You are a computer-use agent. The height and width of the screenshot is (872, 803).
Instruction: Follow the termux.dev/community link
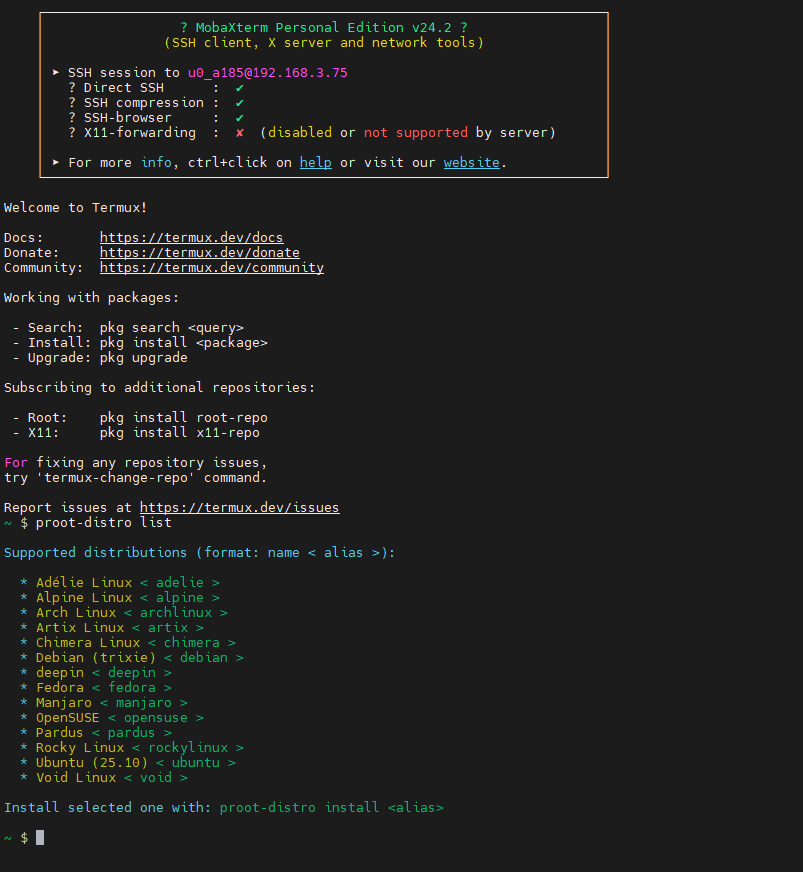tap(211, 268)
